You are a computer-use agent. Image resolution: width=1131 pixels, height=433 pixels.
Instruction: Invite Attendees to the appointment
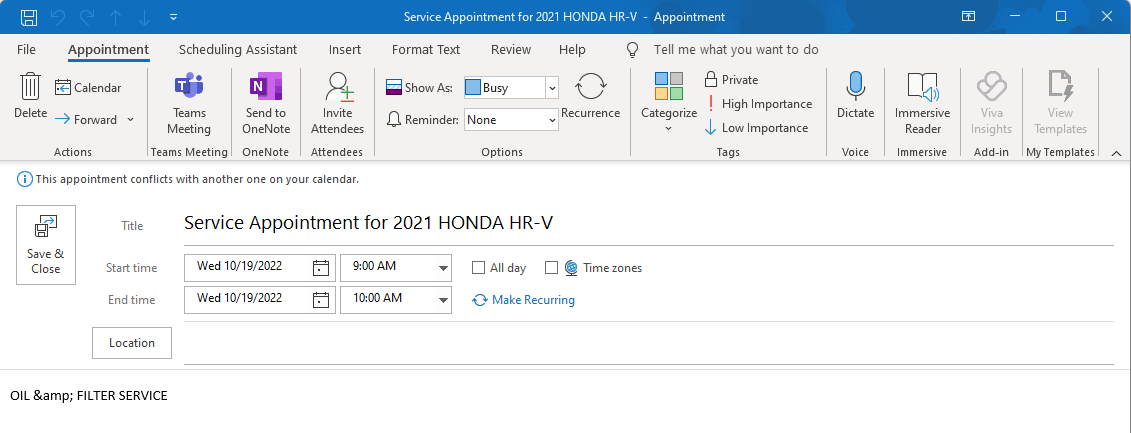coord(338,104)
